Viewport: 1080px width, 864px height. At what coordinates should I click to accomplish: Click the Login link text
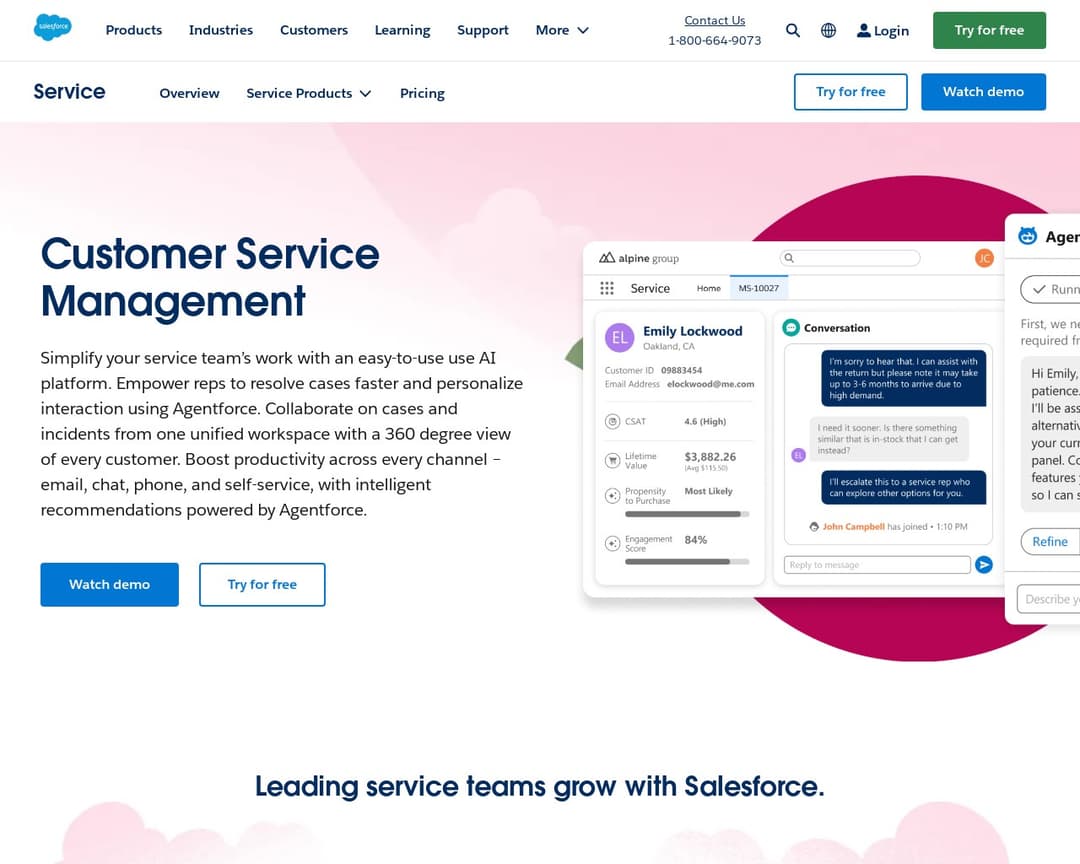(891, 31)
